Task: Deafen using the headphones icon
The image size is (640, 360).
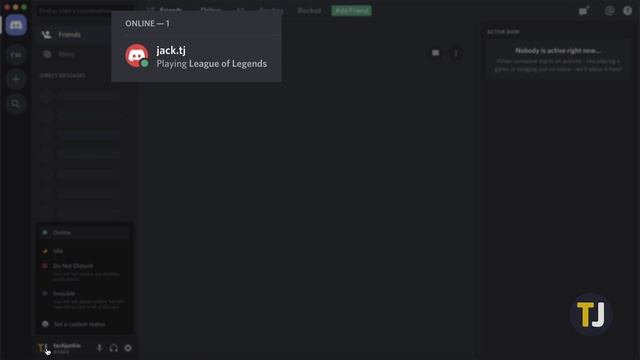Action: click(x=113, y=348)
